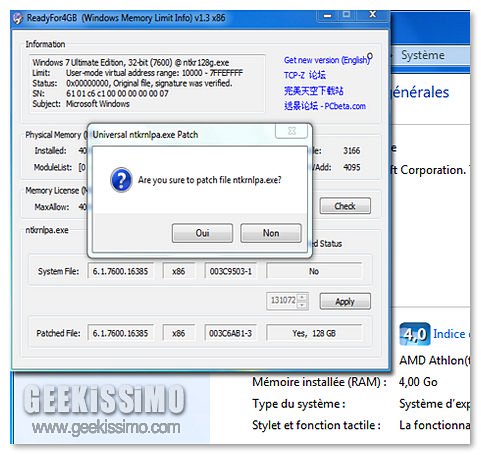Close the ReadyFor4GB window
Image resolution: width=481 pixels, height=455 pixels.
pyautogui.click(x=372, y=15)
